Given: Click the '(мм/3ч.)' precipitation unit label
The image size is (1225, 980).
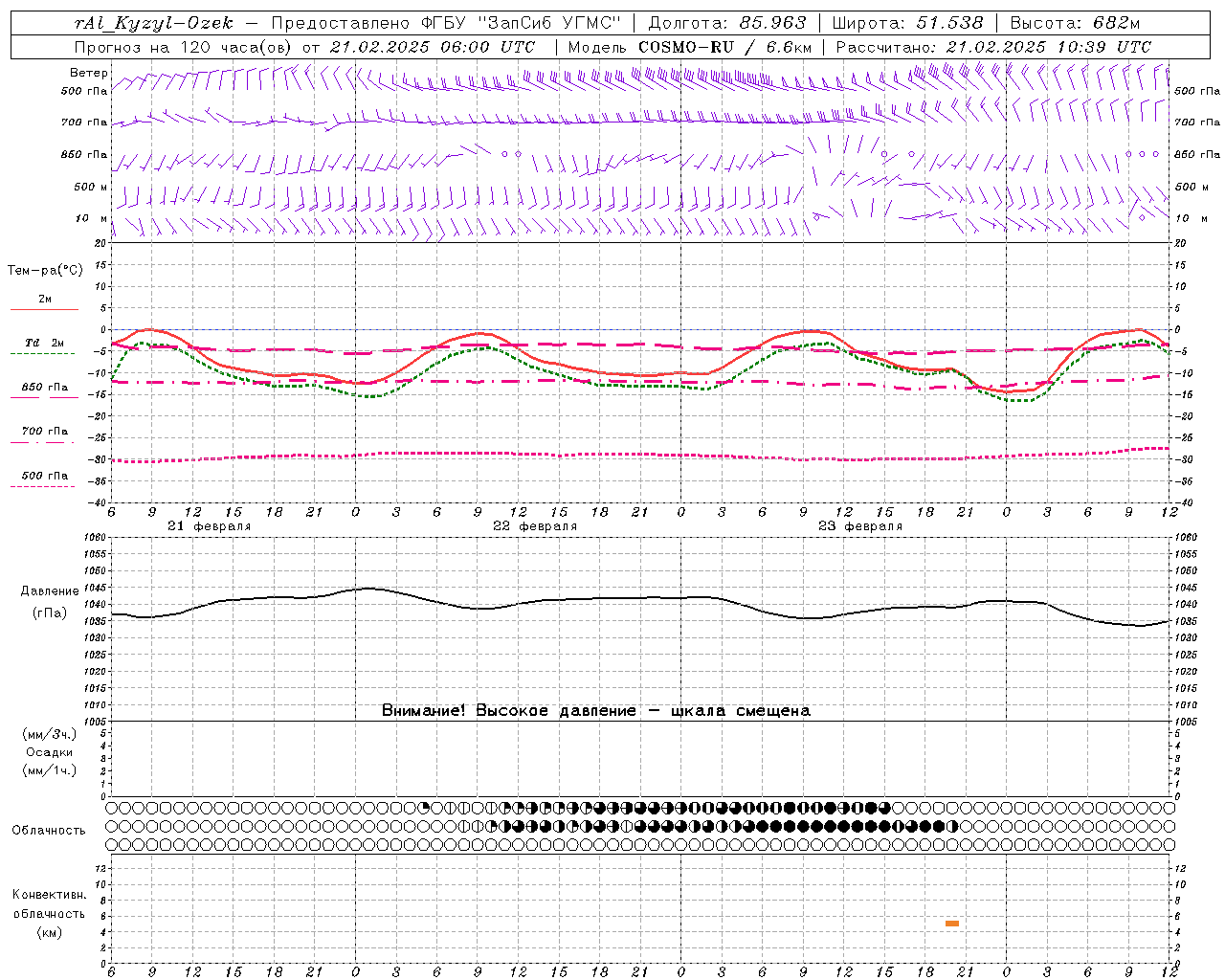Looking at the screenshot, I should point(50,734).
